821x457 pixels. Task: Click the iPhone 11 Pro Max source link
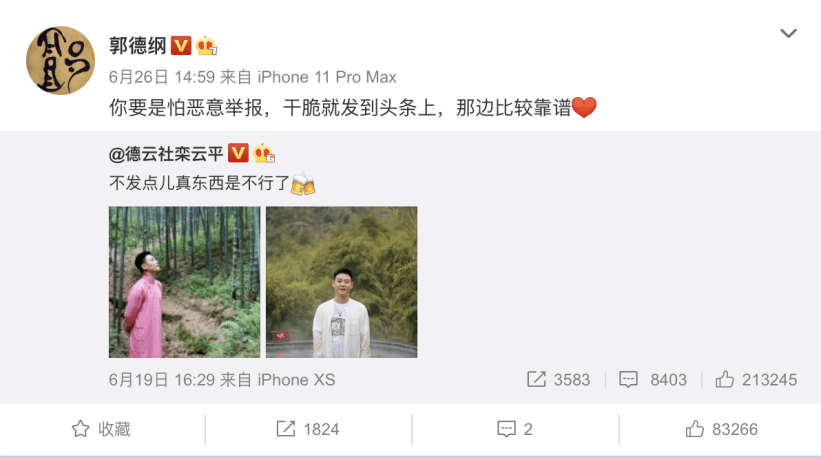327,77
